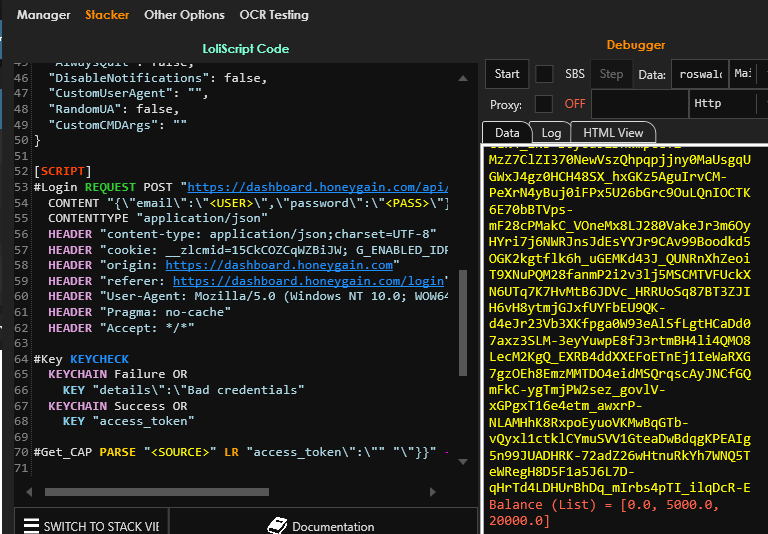Open the Manager tab
768x534 pixels.
pos(44,15)
